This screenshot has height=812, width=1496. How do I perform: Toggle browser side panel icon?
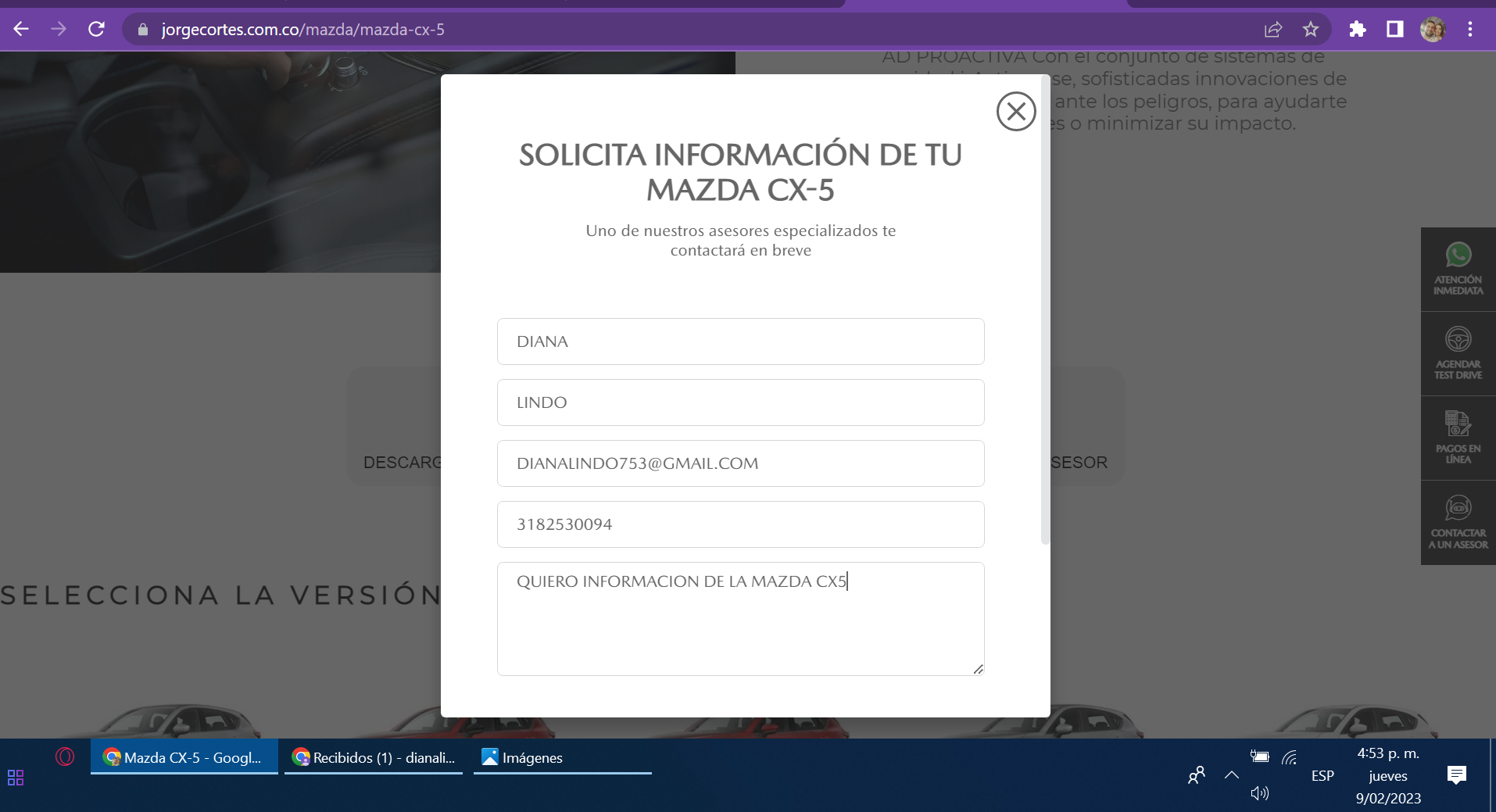pos(1395,30)
